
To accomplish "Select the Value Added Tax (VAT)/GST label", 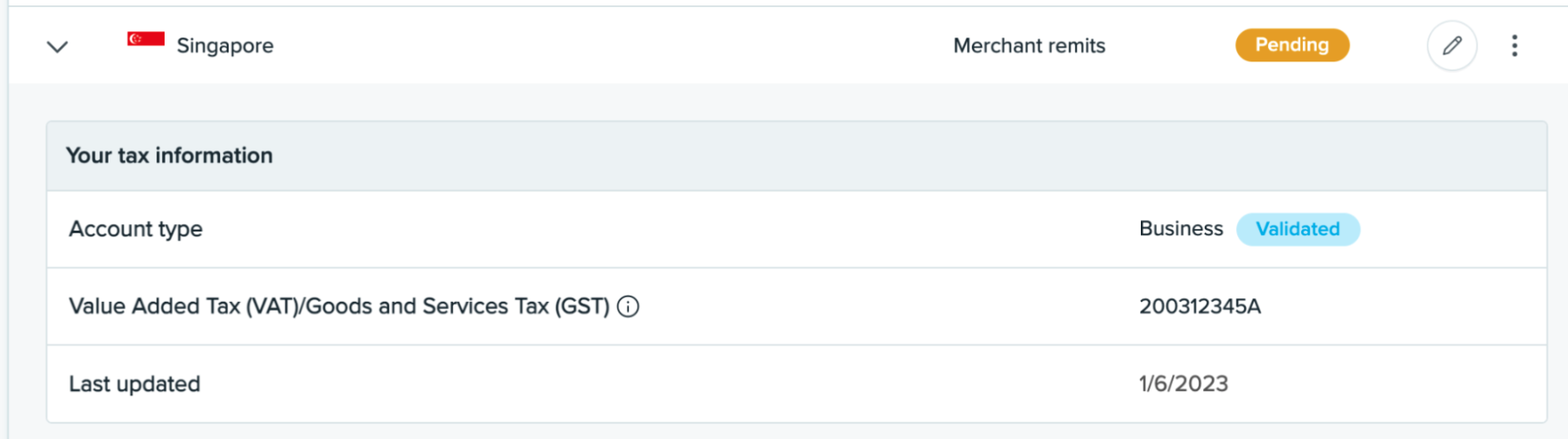I will coord(339,307).
